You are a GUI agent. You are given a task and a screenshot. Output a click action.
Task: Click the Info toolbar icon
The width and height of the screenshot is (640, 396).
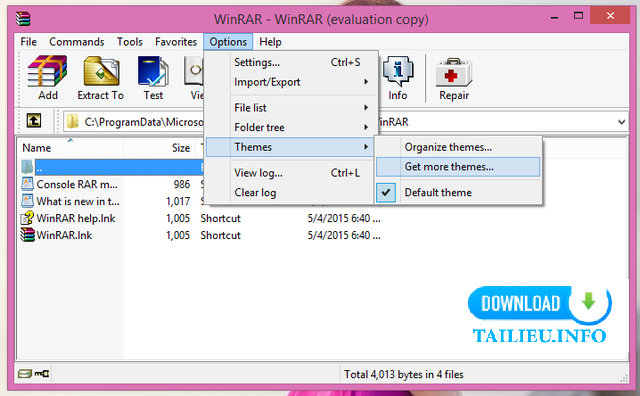coord(398,71)
